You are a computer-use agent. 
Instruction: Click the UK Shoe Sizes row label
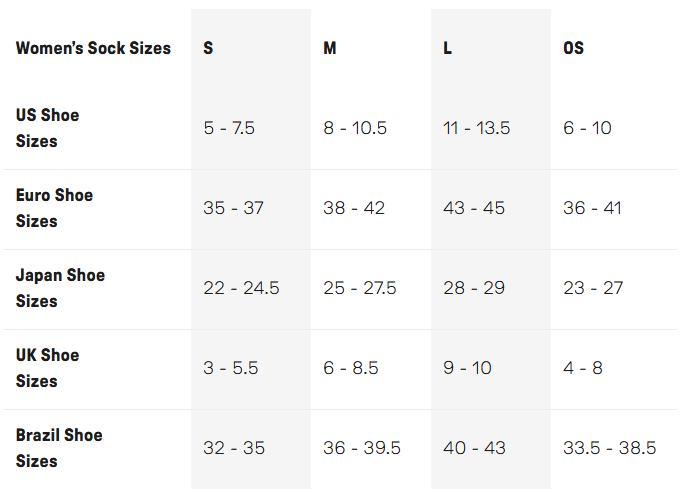(x=47, y=368)
